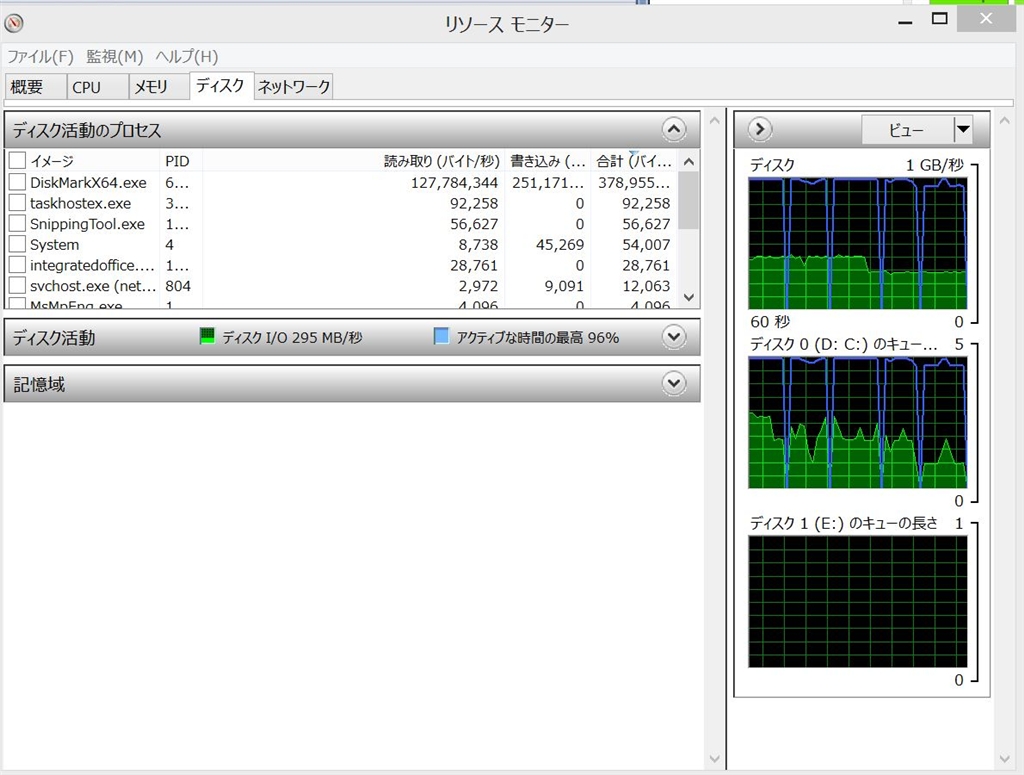Viewport: 1024px width, 775px height.
Task: Click the main pane scroll-down arrow
Action: tap(714, 759)
